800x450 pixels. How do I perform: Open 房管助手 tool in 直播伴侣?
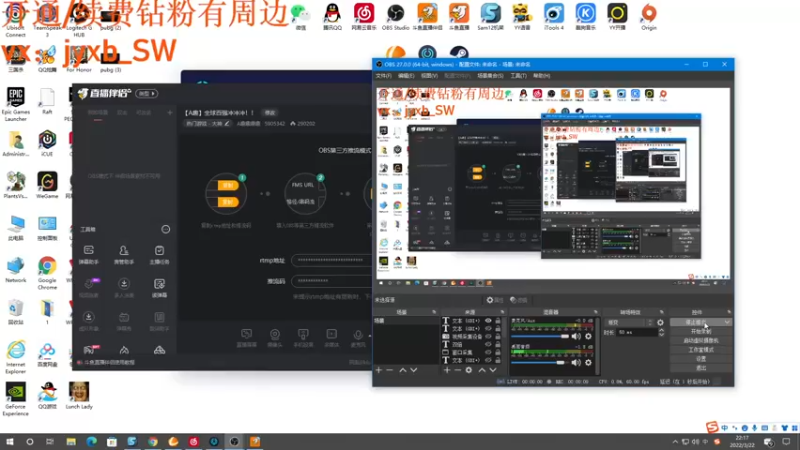pos(124,254)
